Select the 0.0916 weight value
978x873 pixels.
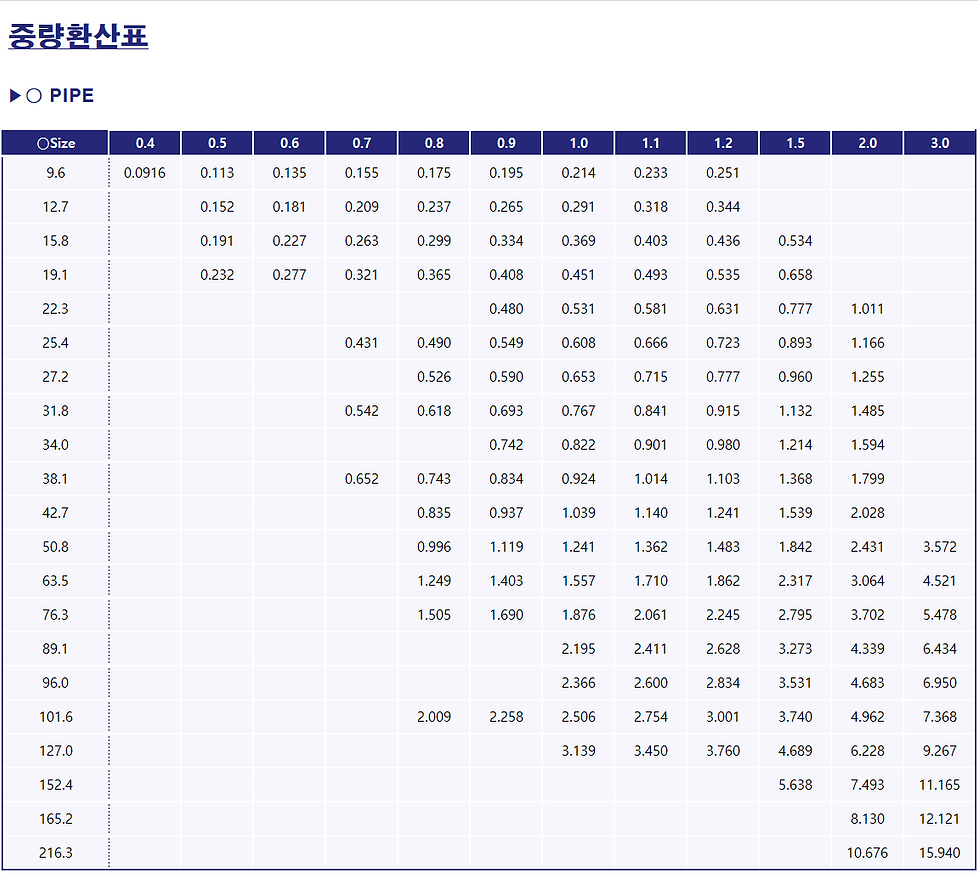point(145,173)
